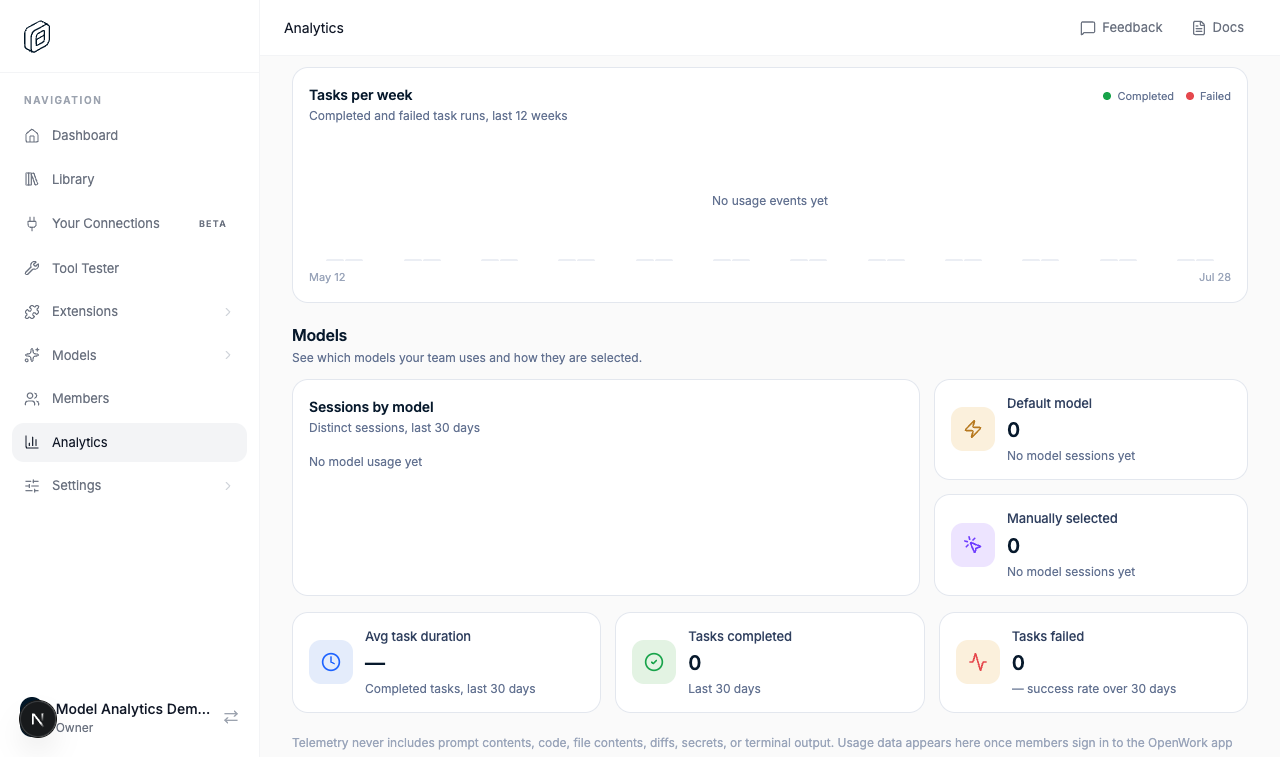Open Dashboard via the home icon

[x=32, y=136]
